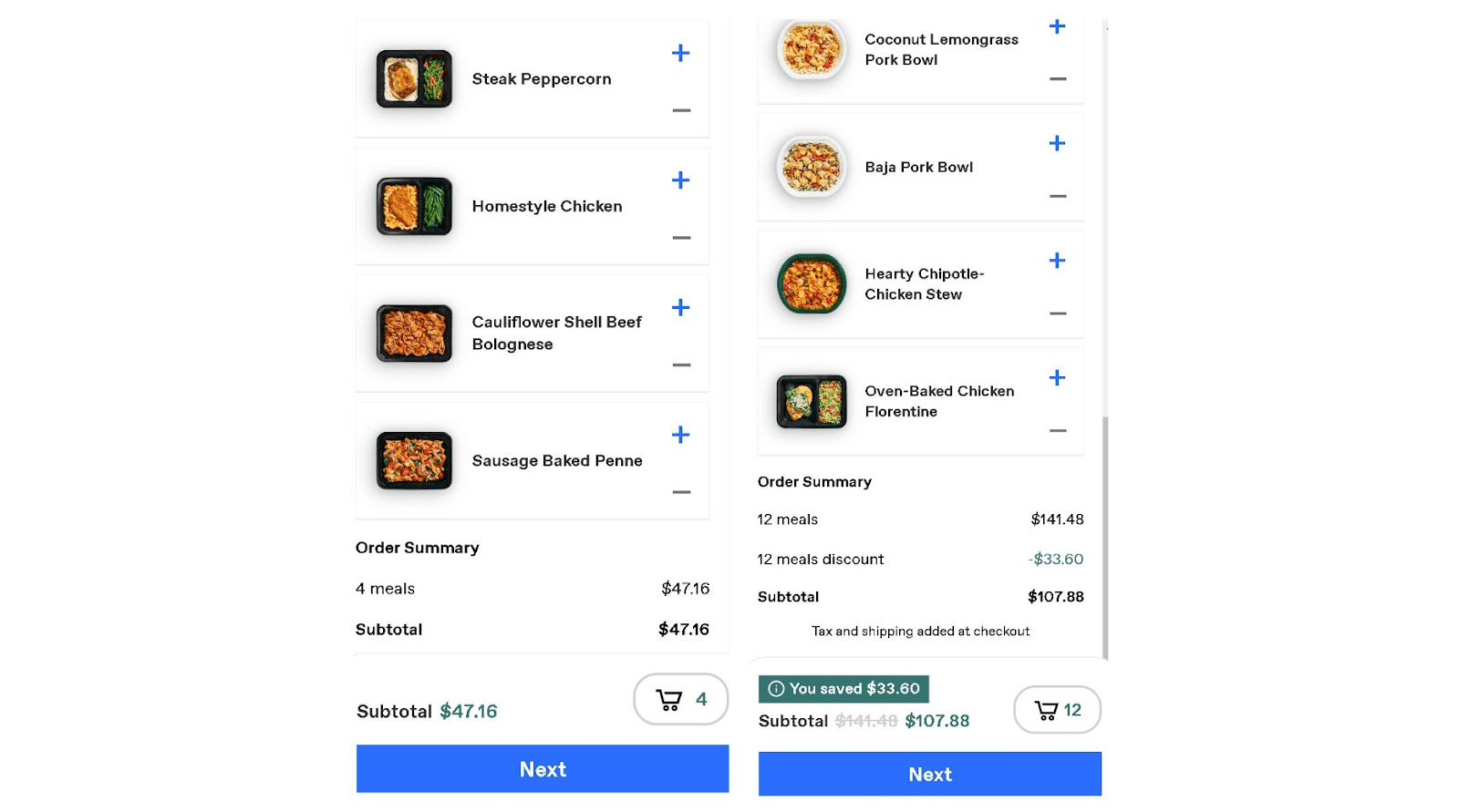Select the Steak Peppercorn meal thumbnail
Viewport: 1459px width, 812px height.
414,78
